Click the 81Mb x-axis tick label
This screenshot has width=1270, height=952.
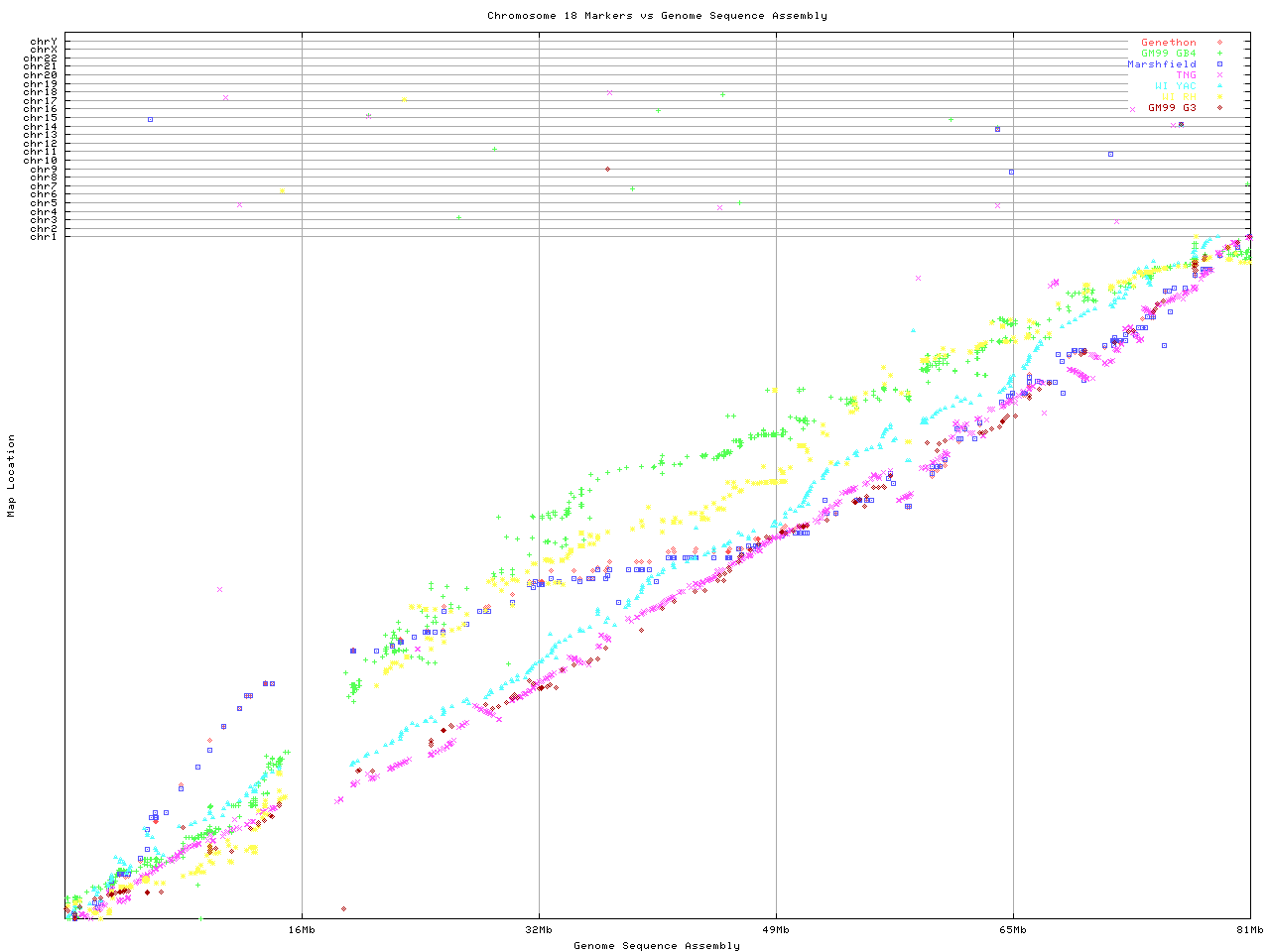point(1249,930)
